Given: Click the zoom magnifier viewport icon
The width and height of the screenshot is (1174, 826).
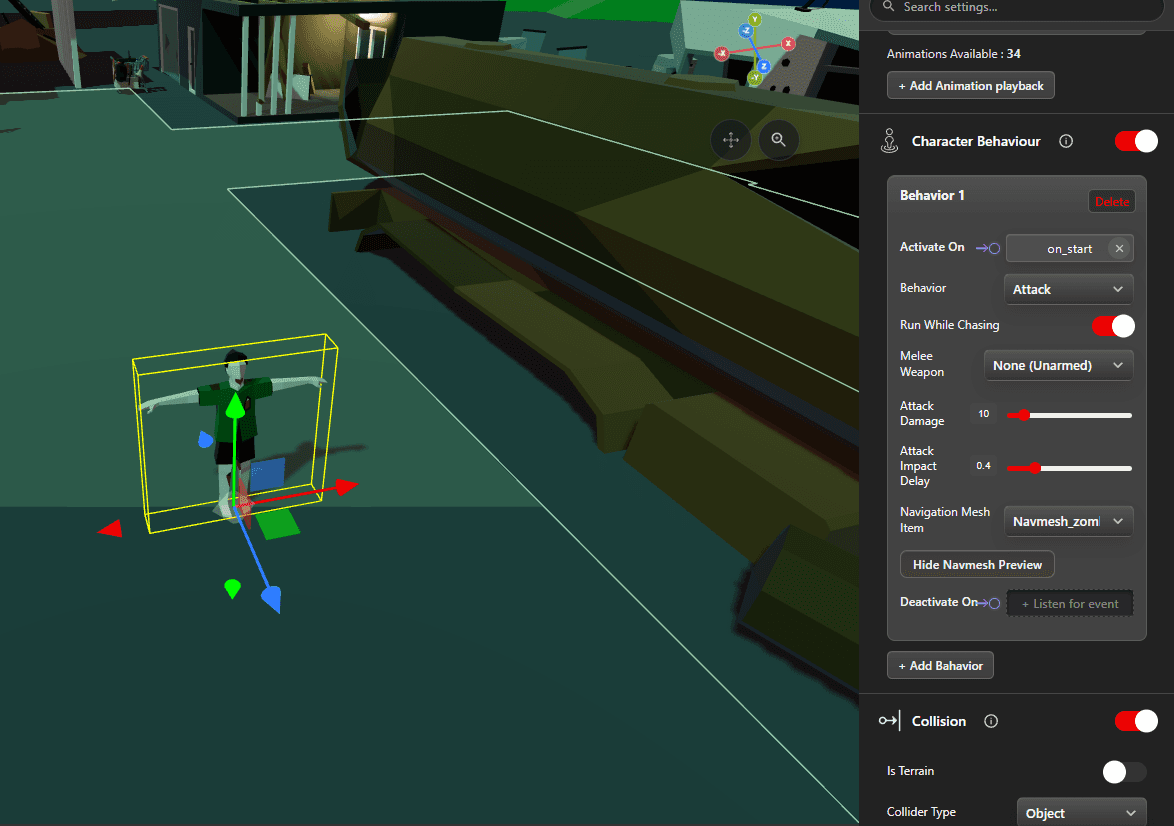Looking at the screenshot, I should (x=779, y=140).
